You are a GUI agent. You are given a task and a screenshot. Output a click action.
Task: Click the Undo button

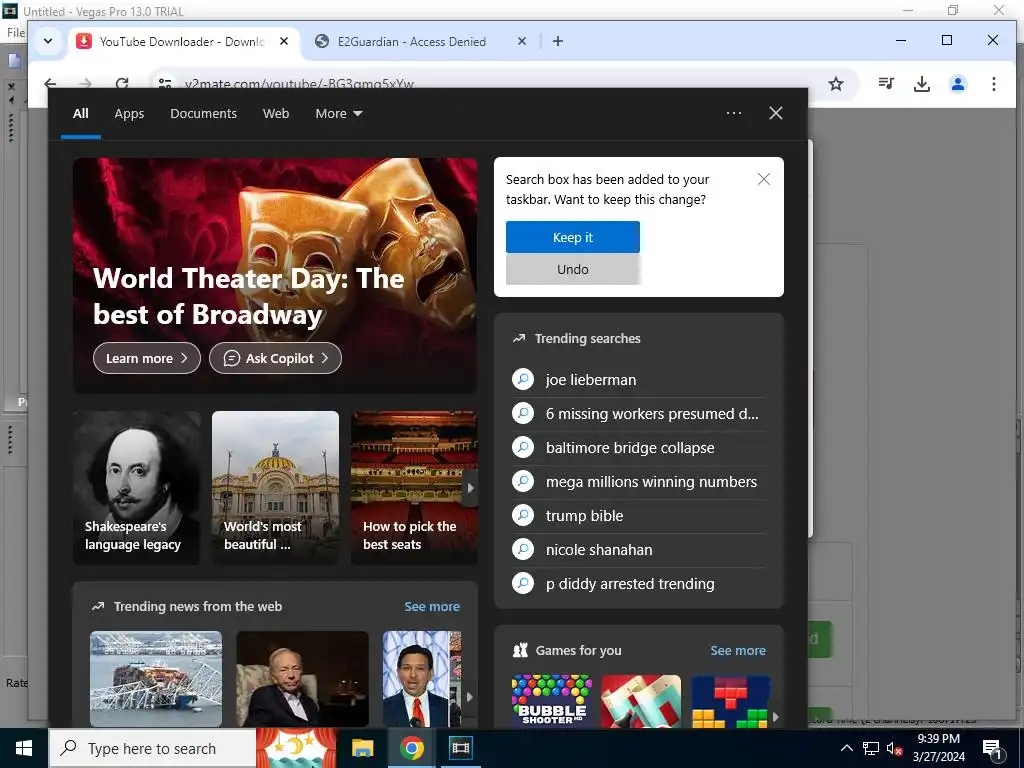[x=573, y=269]
